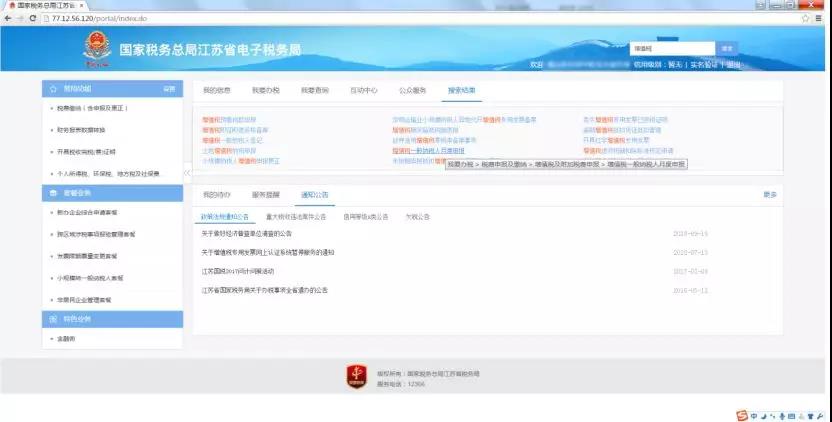Image resolution: width=832 pixels, height=422 pixels.
Task: Click the 实名验证 link in header
Action: (x=704, y=65)
